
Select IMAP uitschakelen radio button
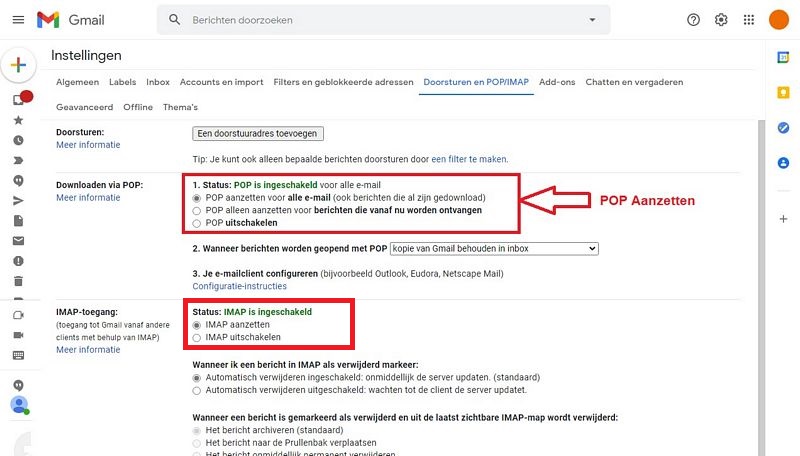tap(196, 338)
